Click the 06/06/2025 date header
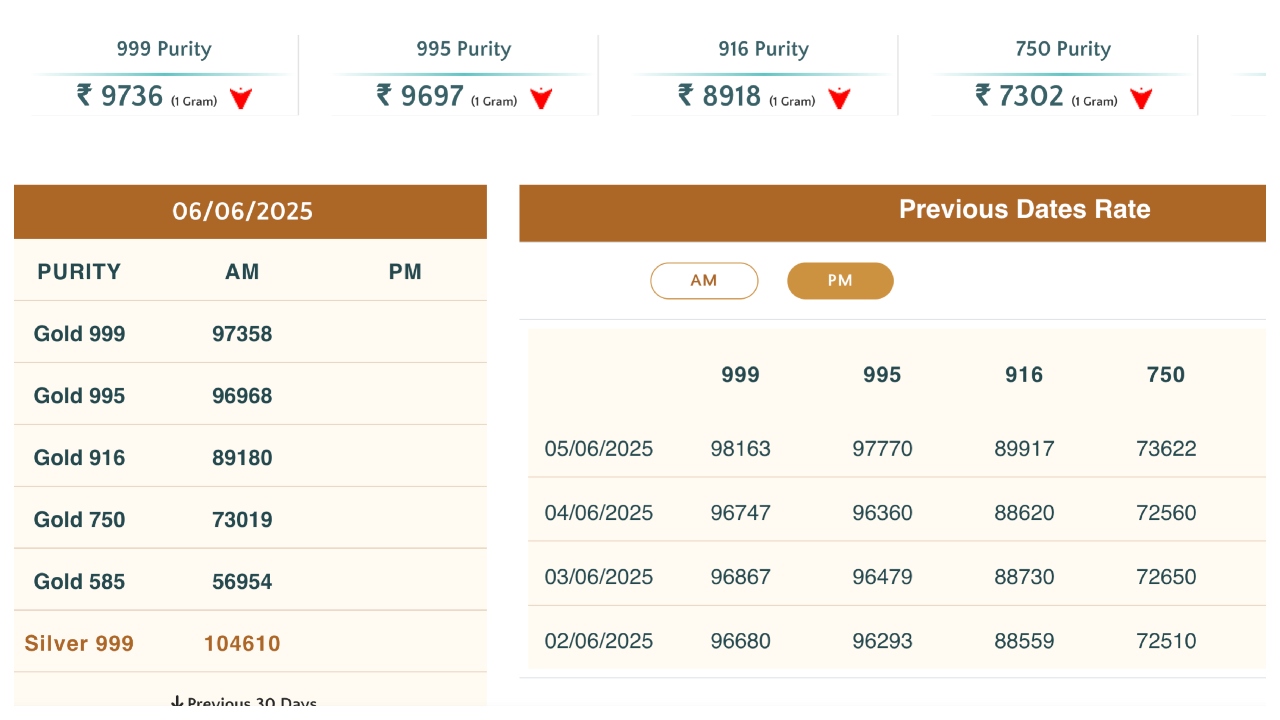Image resolution: width=1280 pixels, height=720 pixels. [243, 211]
